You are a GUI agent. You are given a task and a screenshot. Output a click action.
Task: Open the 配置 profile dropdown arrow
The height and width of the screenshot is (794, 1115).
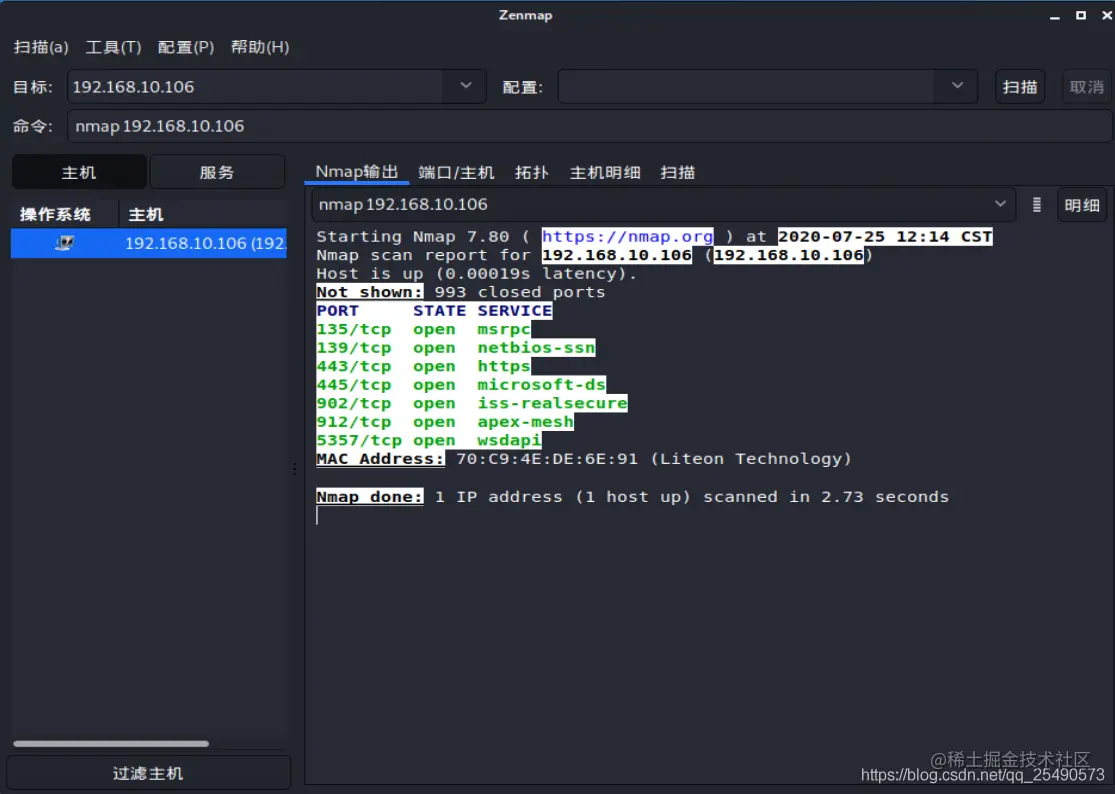pos(957,86)
